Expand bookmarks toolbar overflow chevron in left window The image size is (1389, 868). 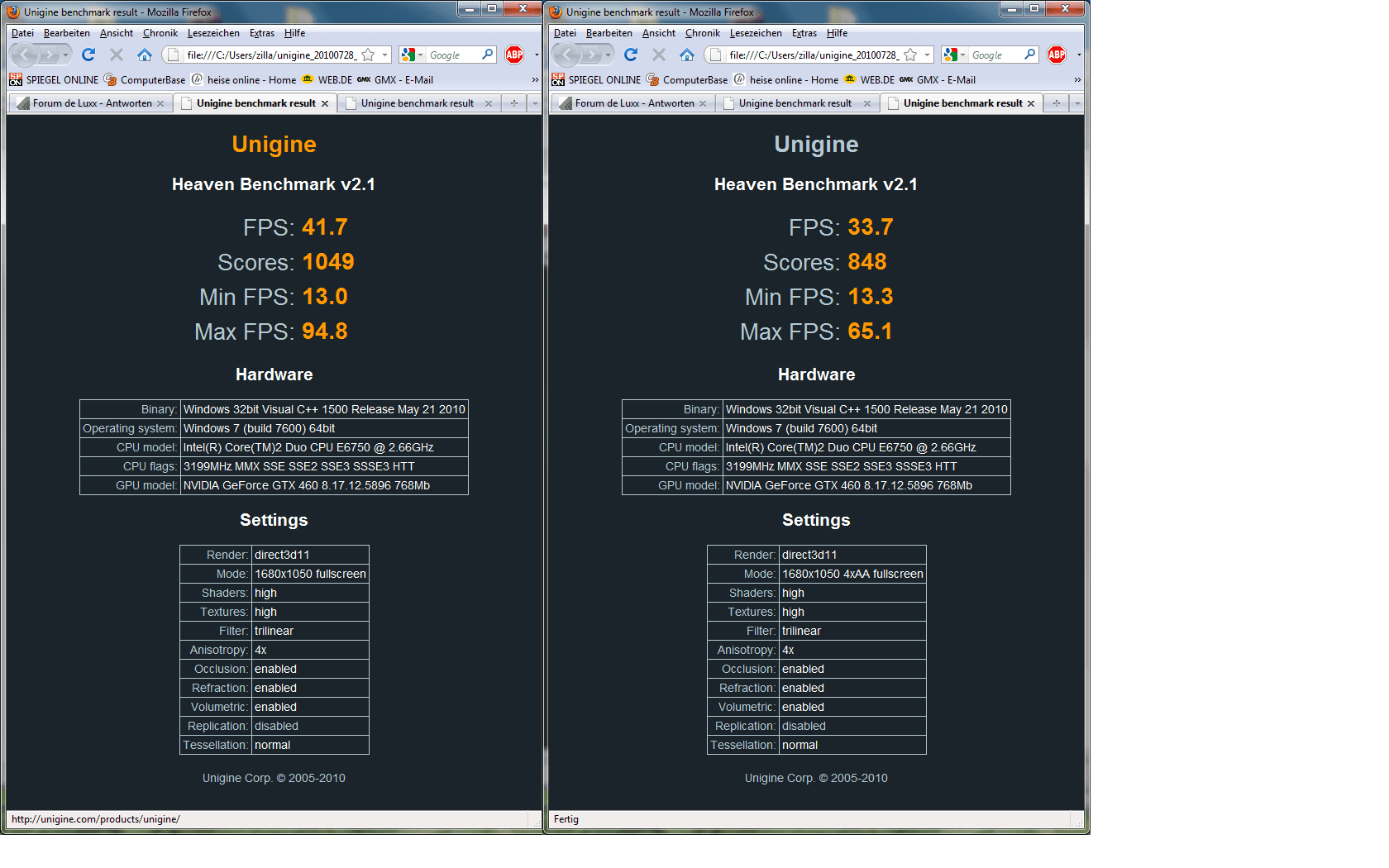pyautogui.click(x=535, y=80)
